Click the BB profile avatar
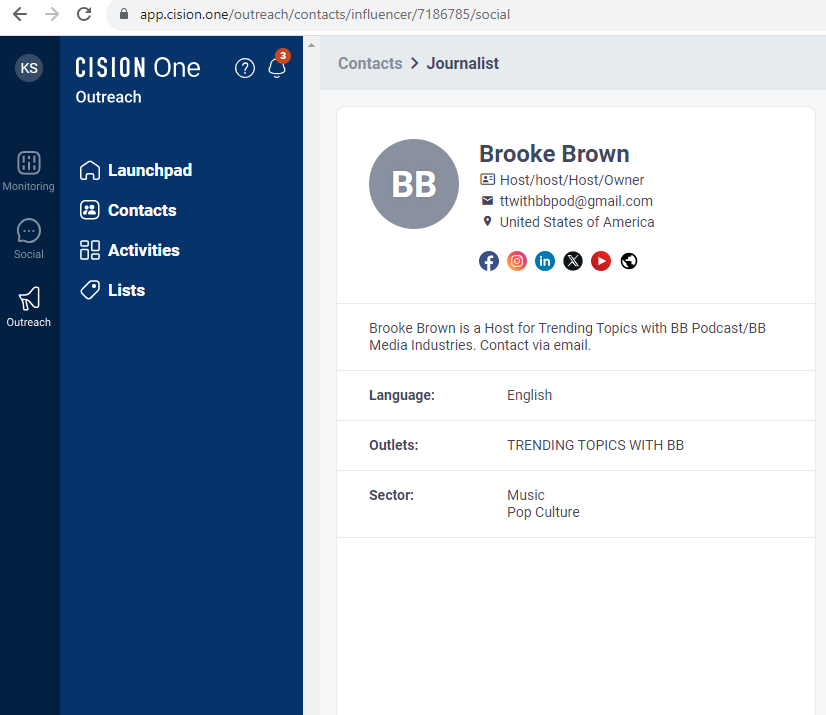The image size is (826, 715). click(414, 184)
